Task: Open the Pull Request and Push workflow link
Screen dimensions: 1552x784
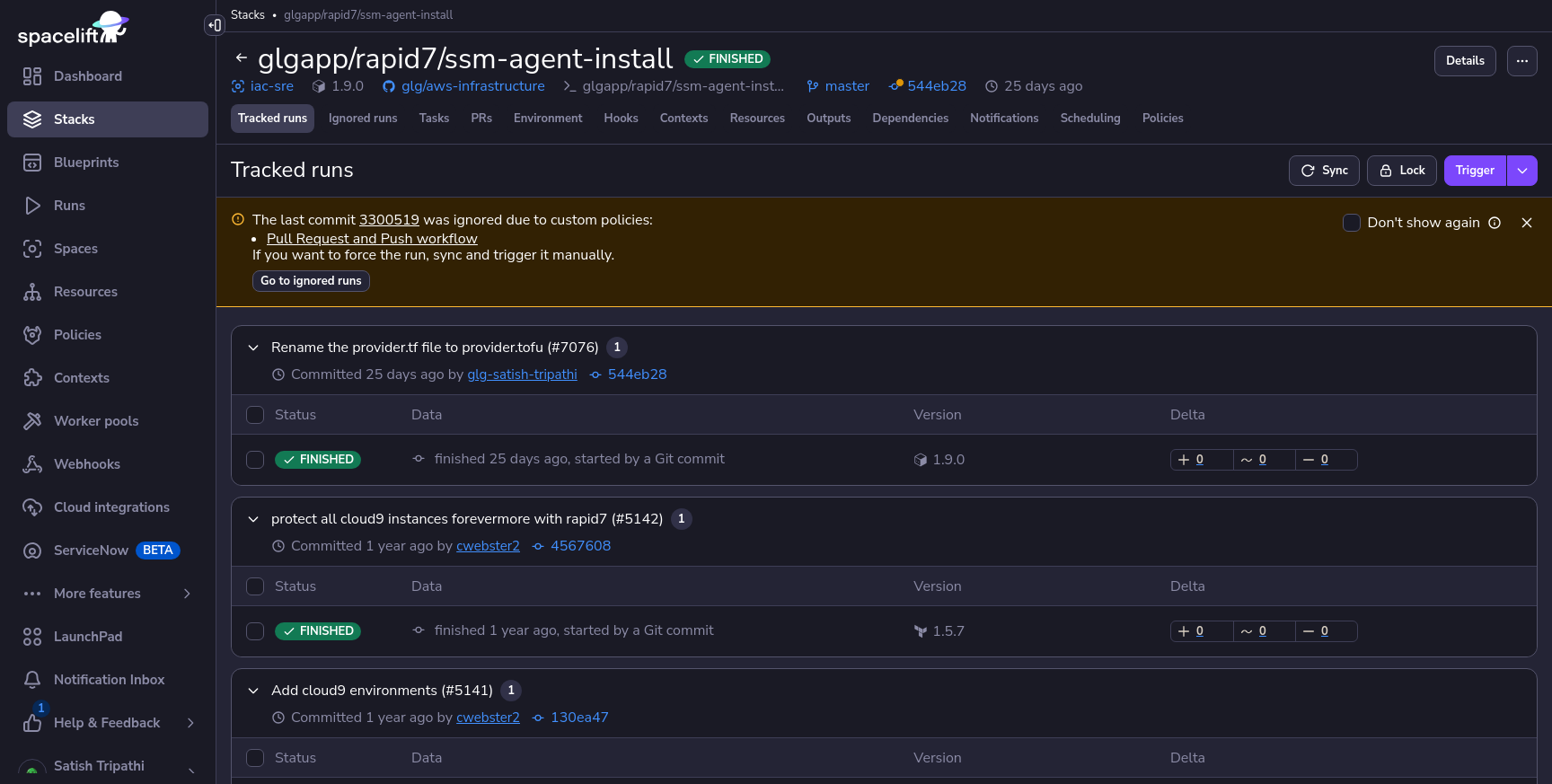Action: (x=372, y=239)
